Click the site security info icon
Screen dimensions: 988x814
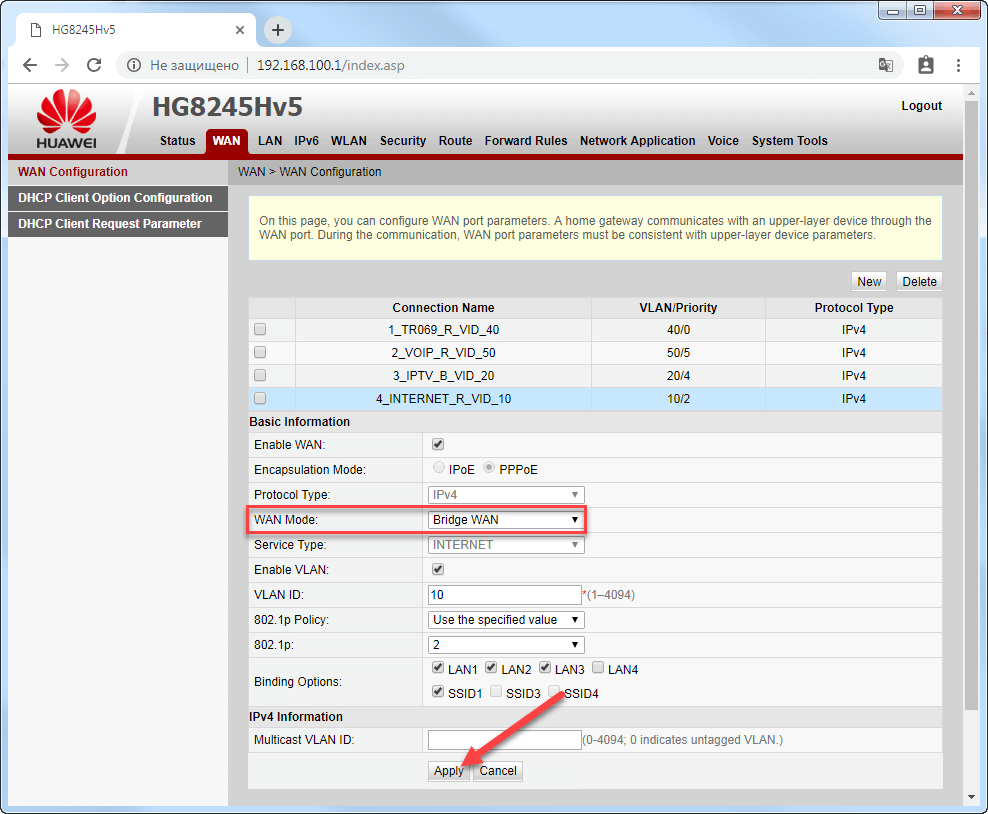pos(133,64)
